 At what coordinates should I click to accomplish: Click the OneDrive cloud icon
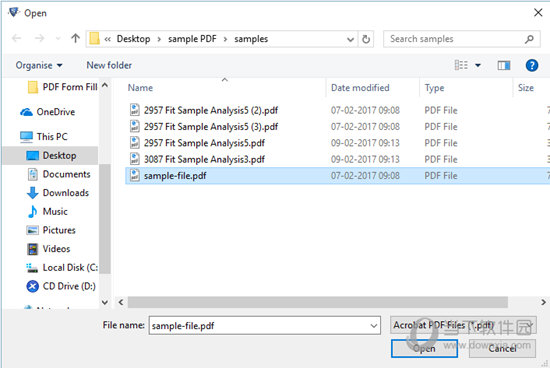[x=26, y=112]
